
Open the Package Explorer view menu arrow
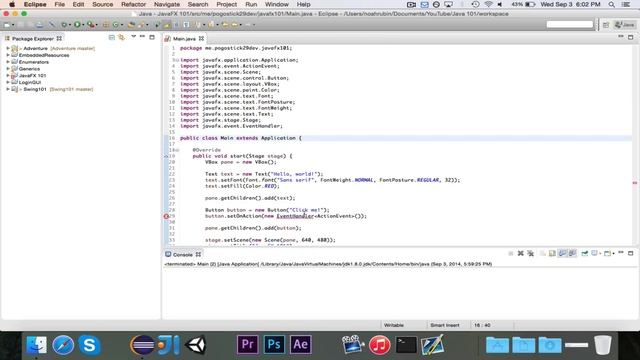[x=133, y=37]
